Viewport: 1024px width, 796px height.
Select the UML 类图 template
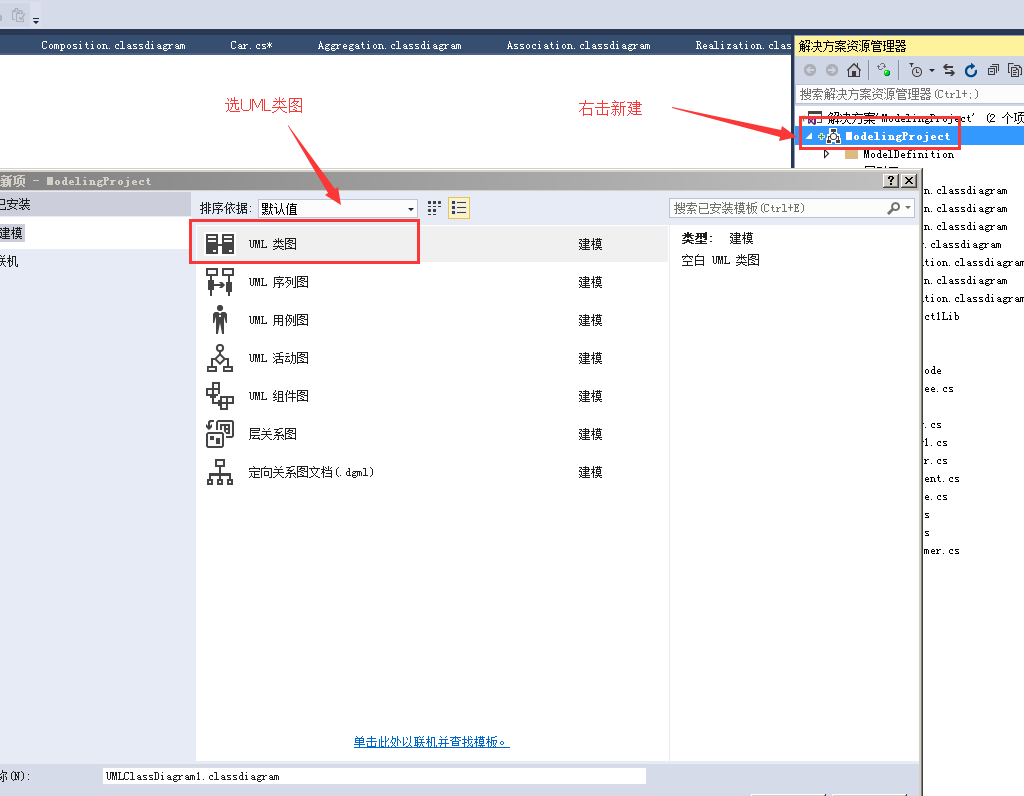pos(432,244)
